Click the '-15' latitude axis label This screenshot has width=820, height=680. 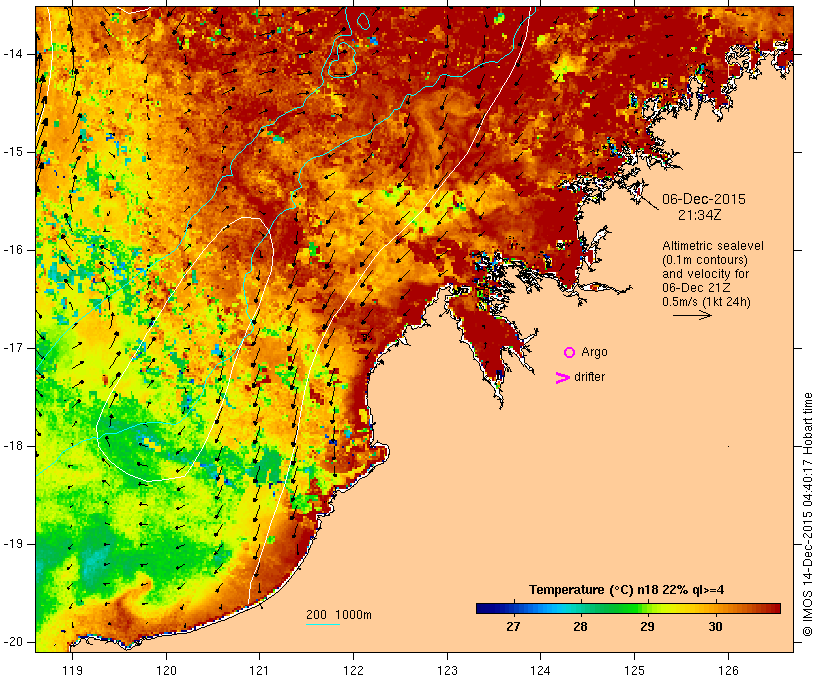pos(12,152)
